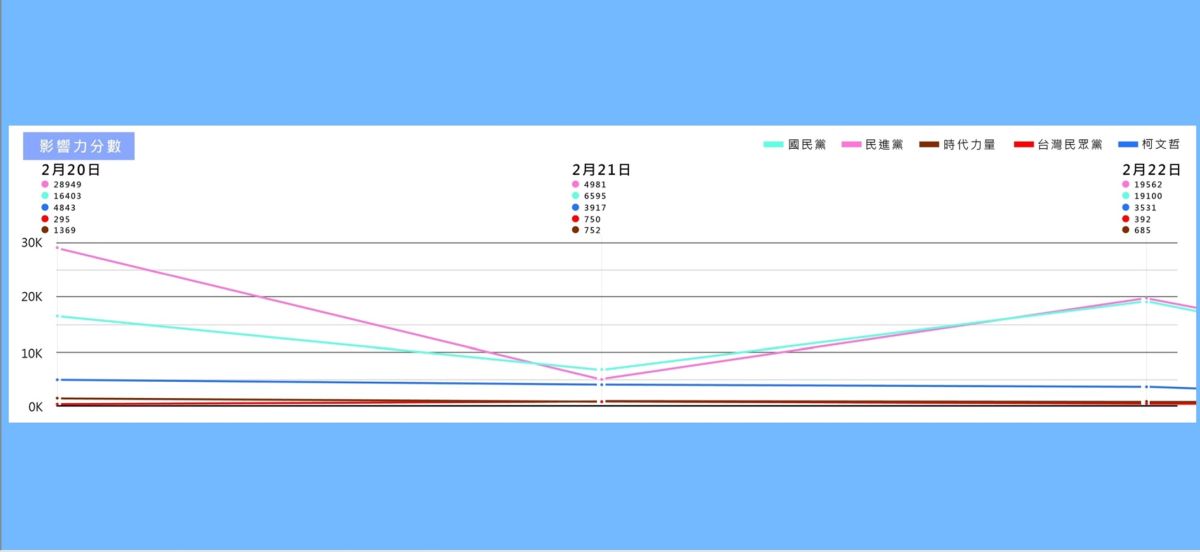Image resolution: width=1200 pixels, height=552 pixels.
Task: Click the pink dot beside 19562
Action: click(x=1126, y=185)
